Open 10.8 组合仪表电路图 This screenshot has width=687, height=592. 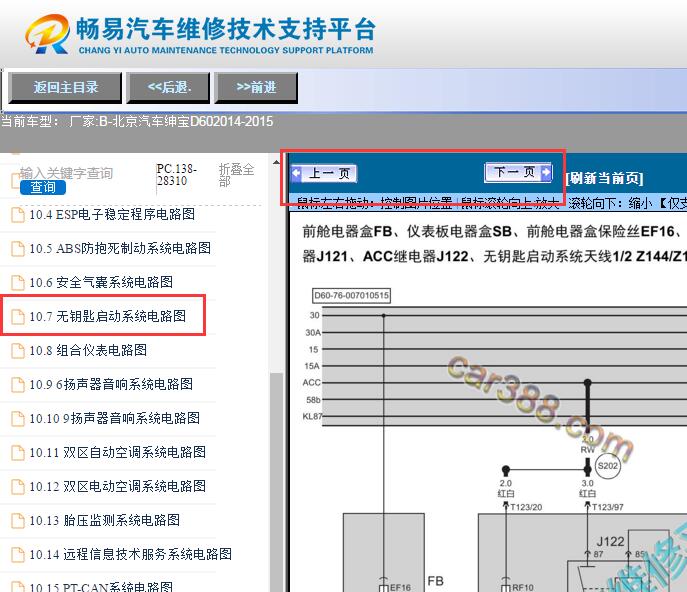pos(88,351)
